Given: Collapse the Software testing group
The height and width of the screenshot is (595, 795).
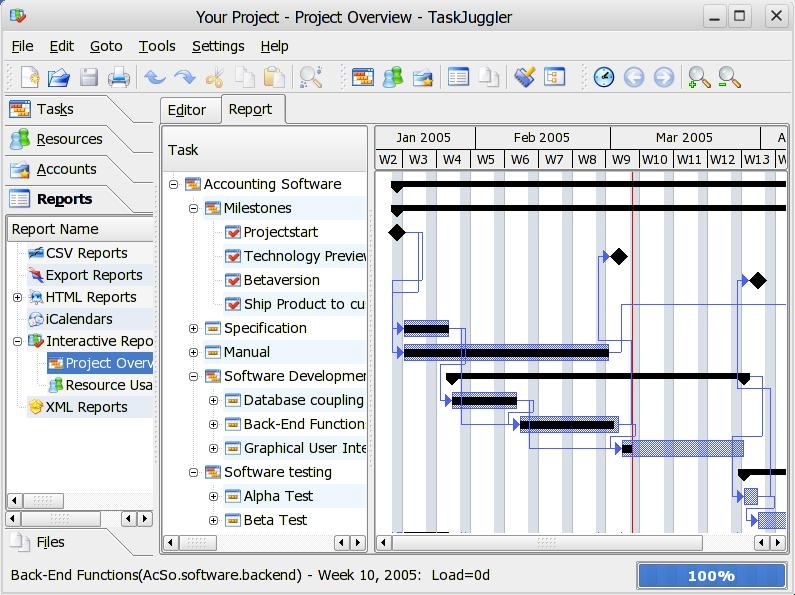Looking at the screenshot, I should click(193, 472).
